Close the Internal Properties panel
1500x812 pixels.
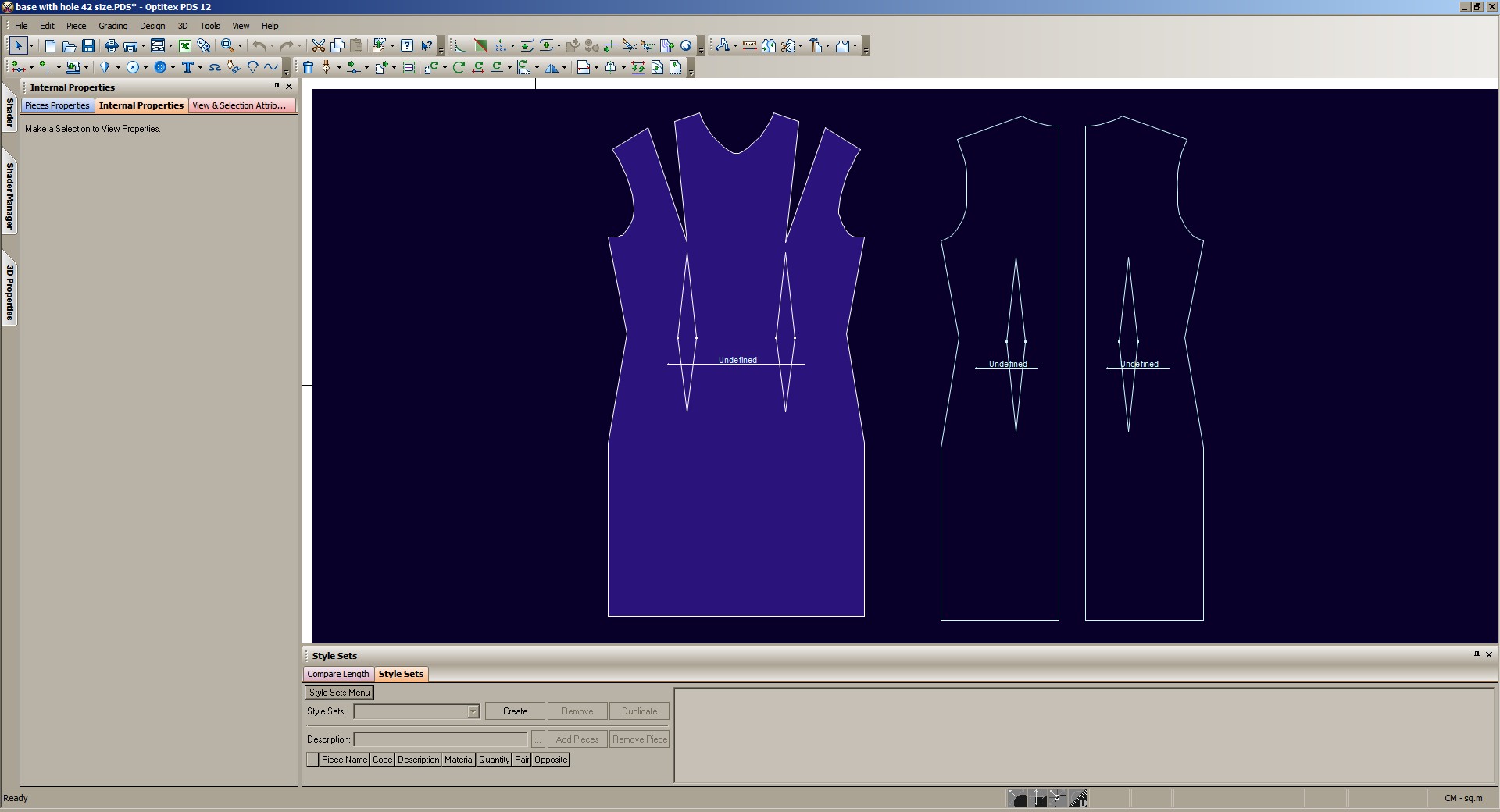click(x=289, y=87)
